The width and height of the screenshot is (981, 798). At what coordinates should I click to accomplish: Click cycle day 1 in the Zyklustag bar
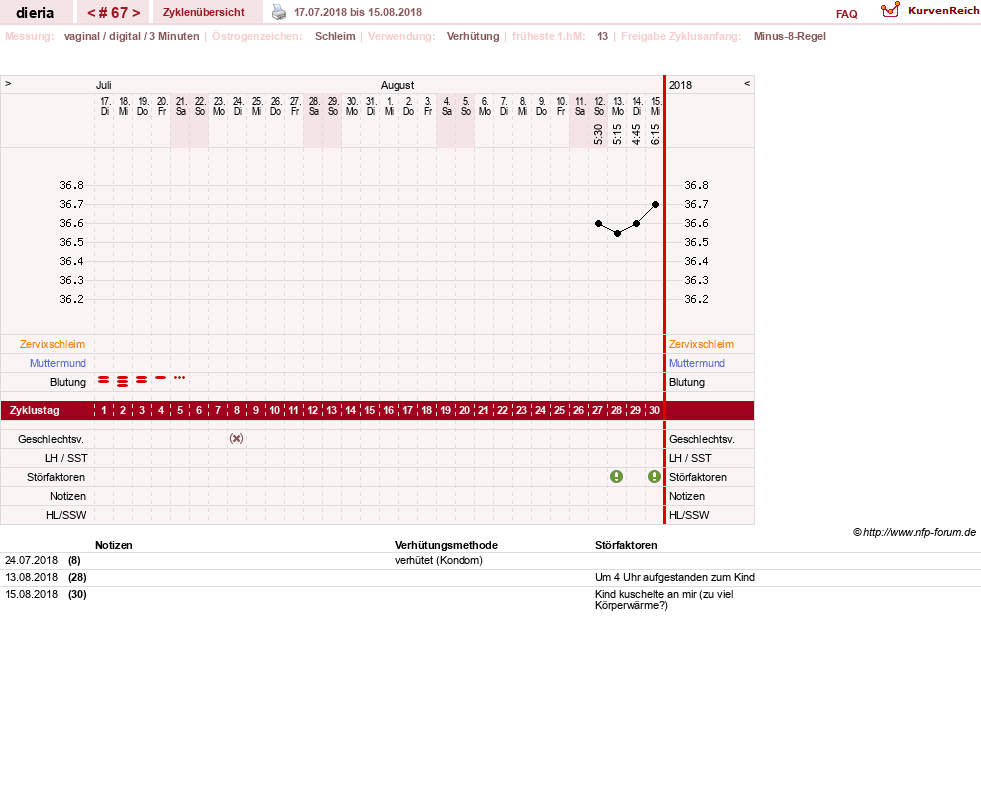click(104, 411)
